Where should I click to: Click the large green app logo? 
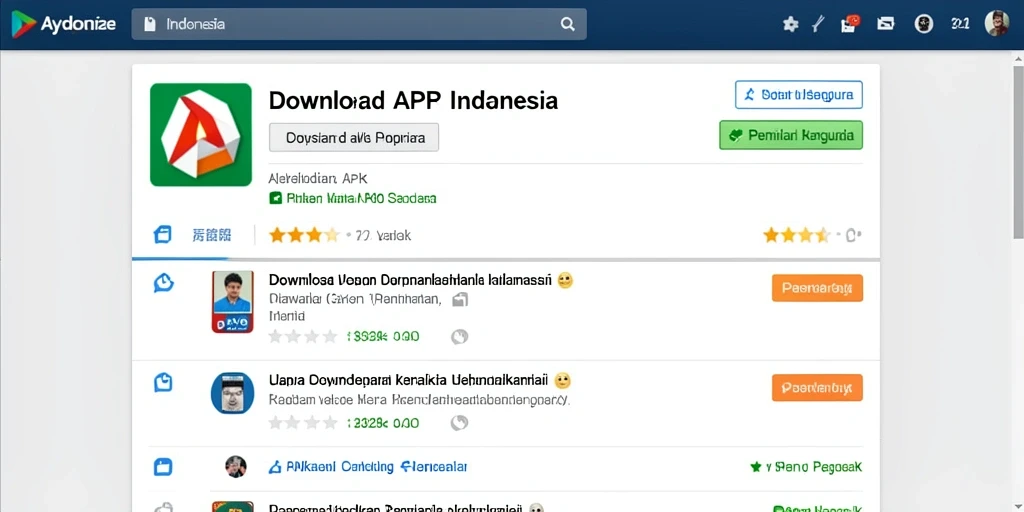pos(200,135)
